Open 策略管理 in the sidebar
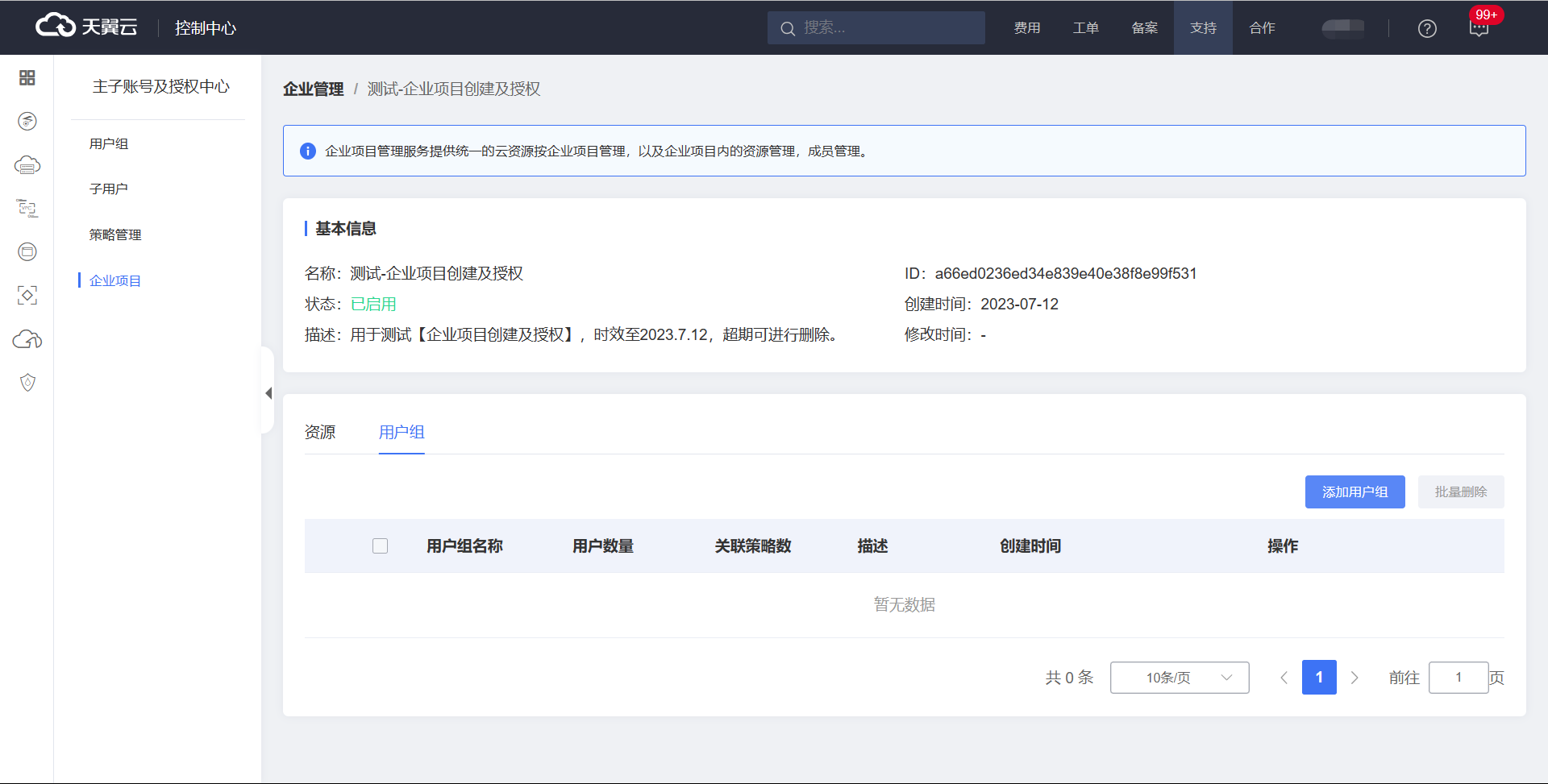 click(115, 234)
